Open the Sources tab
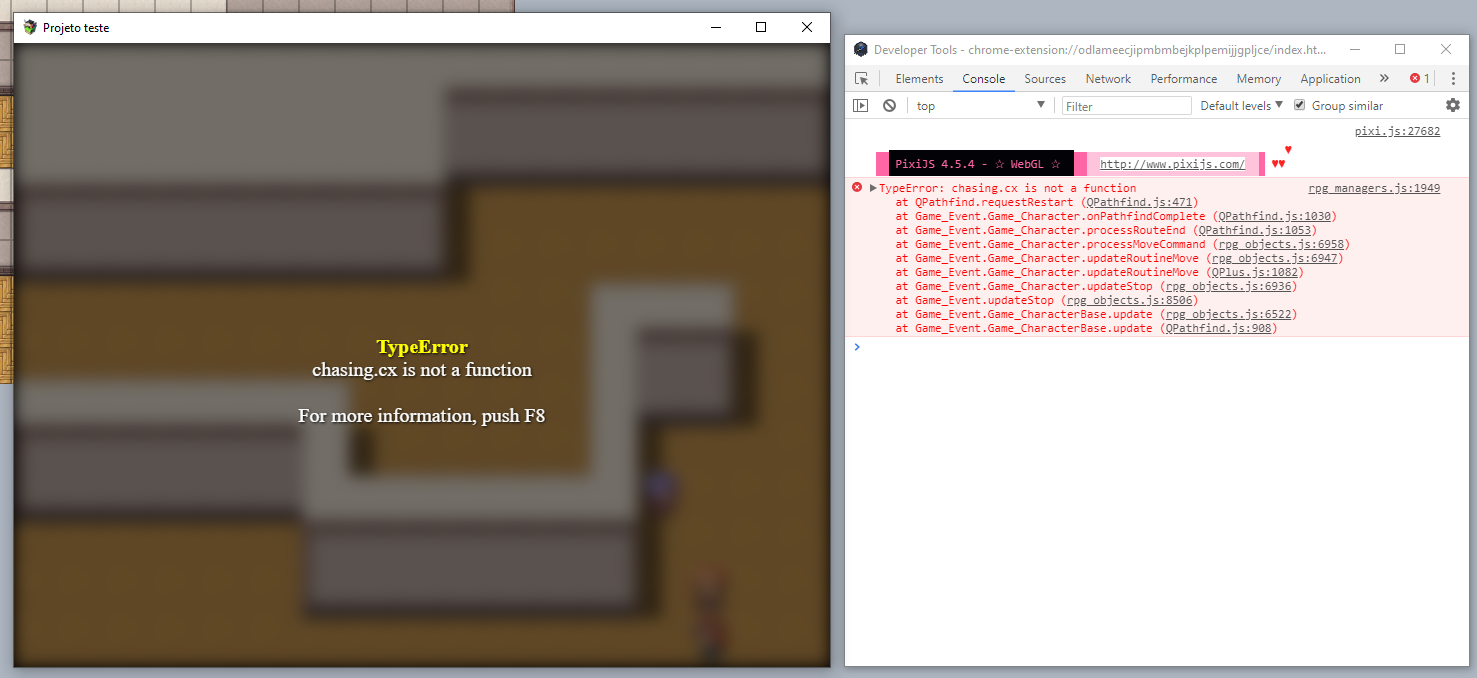1477x678 pixels. [x=1045, y=79]
